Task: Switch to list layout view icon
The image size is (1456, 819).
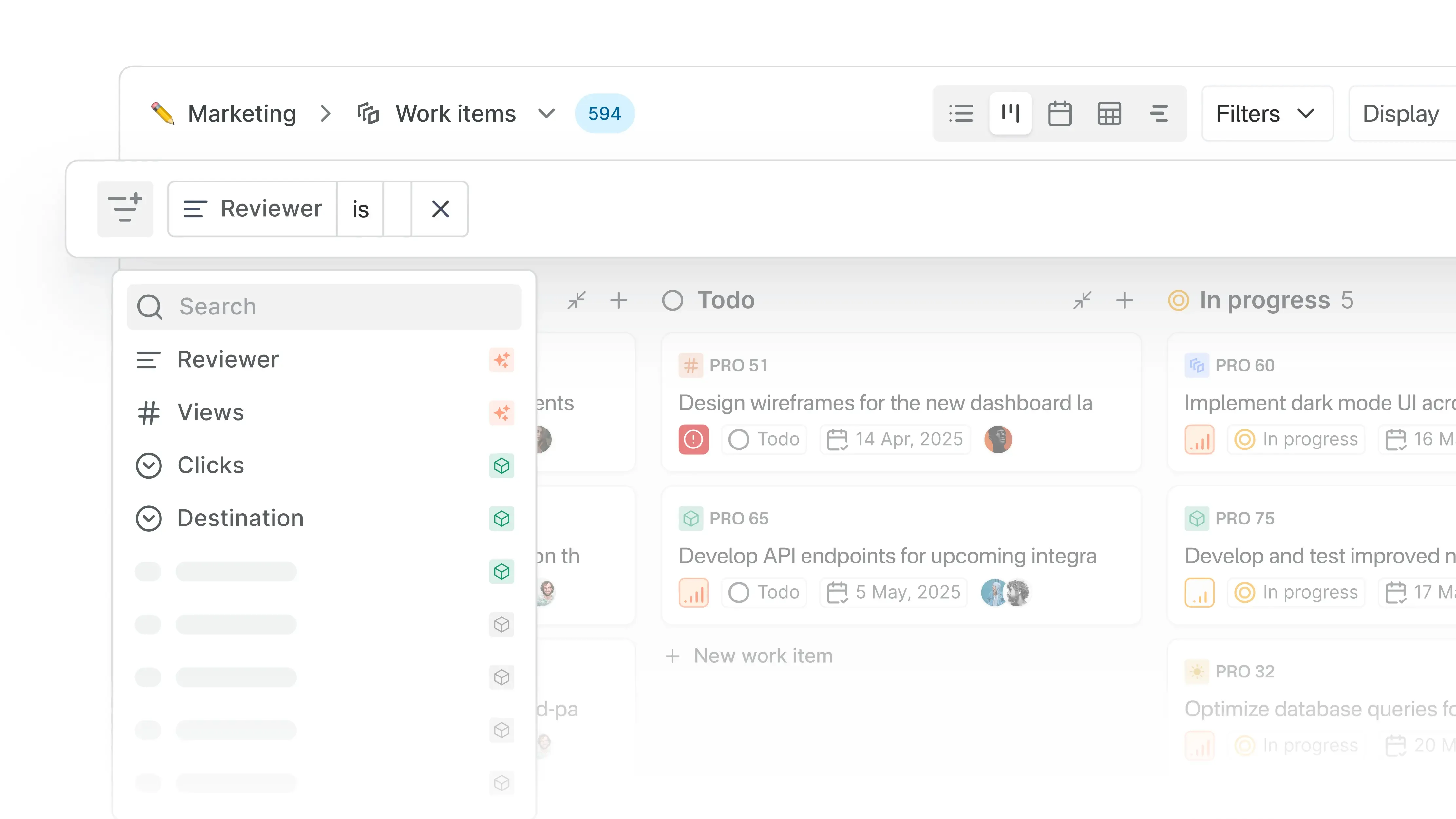Action: pyautogui.click(x=961, y=114)
